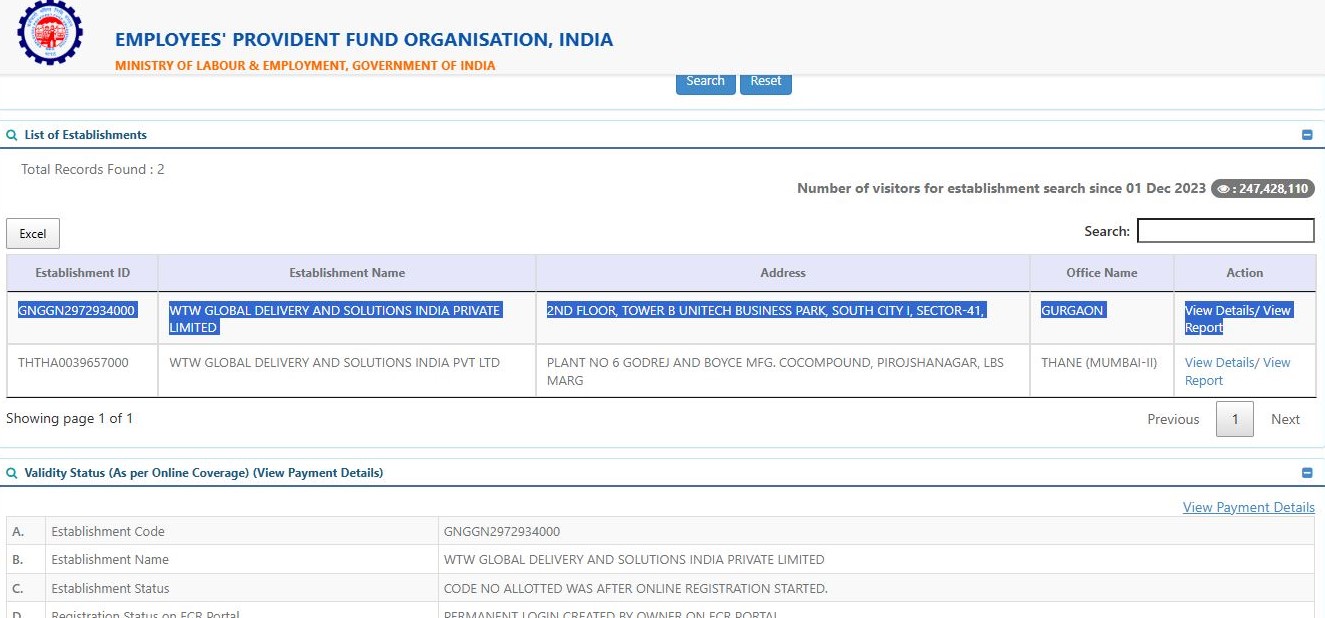Click magnifier icon beside List of Establishments

click(12, 135)
